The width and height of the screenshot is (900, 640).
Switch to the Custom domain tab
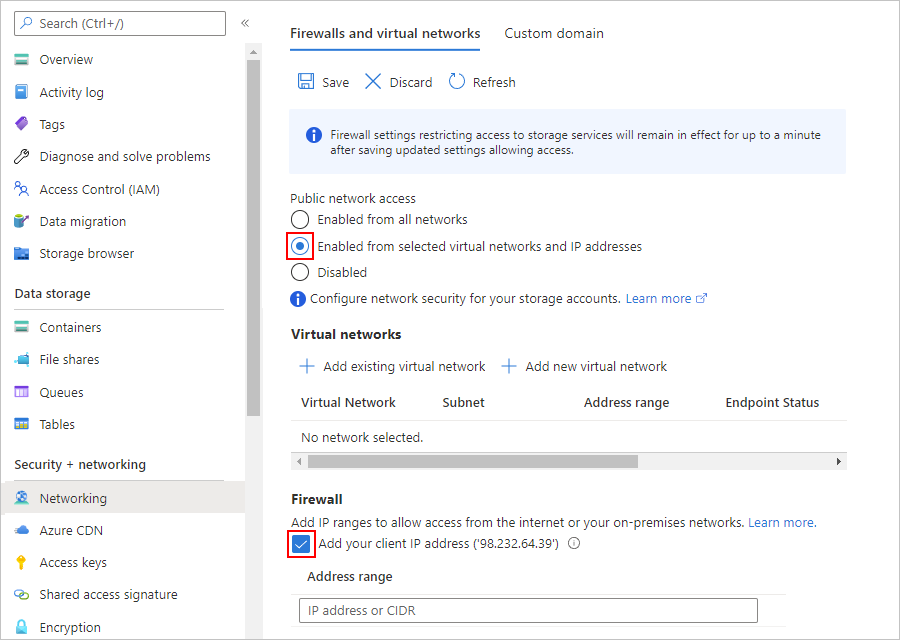pyautogui.click(x=554, y=33)
